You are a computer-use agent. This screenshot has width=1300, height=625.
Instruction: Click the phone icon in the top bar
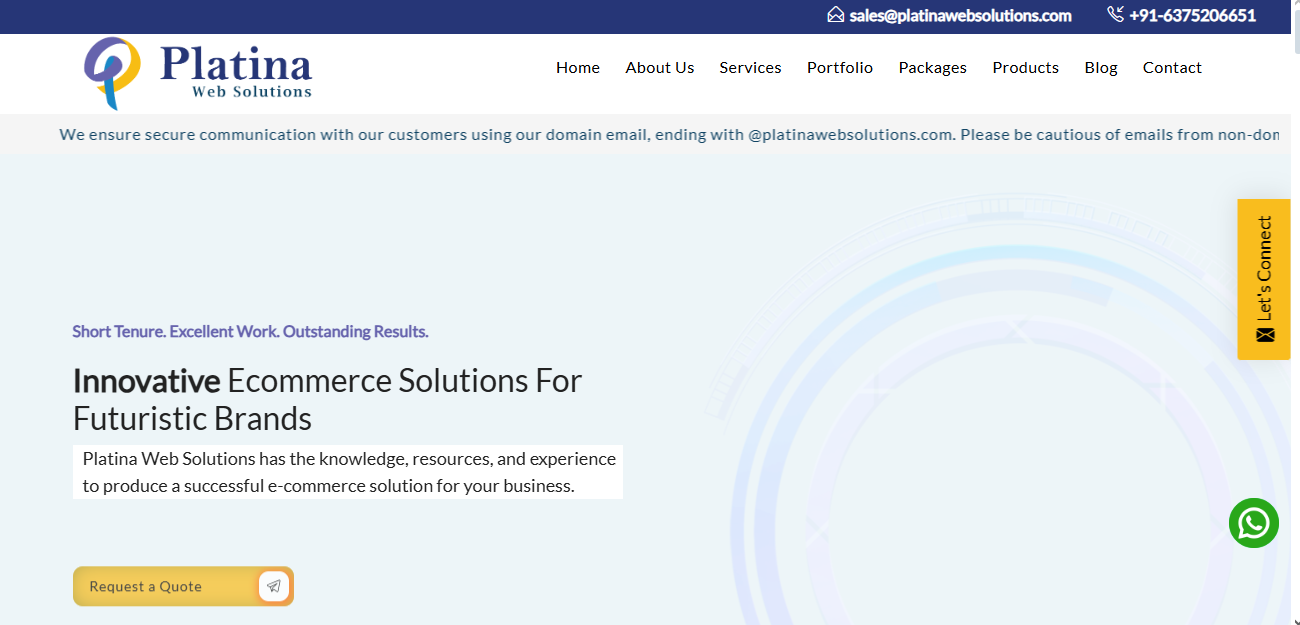pos(1116,15)
